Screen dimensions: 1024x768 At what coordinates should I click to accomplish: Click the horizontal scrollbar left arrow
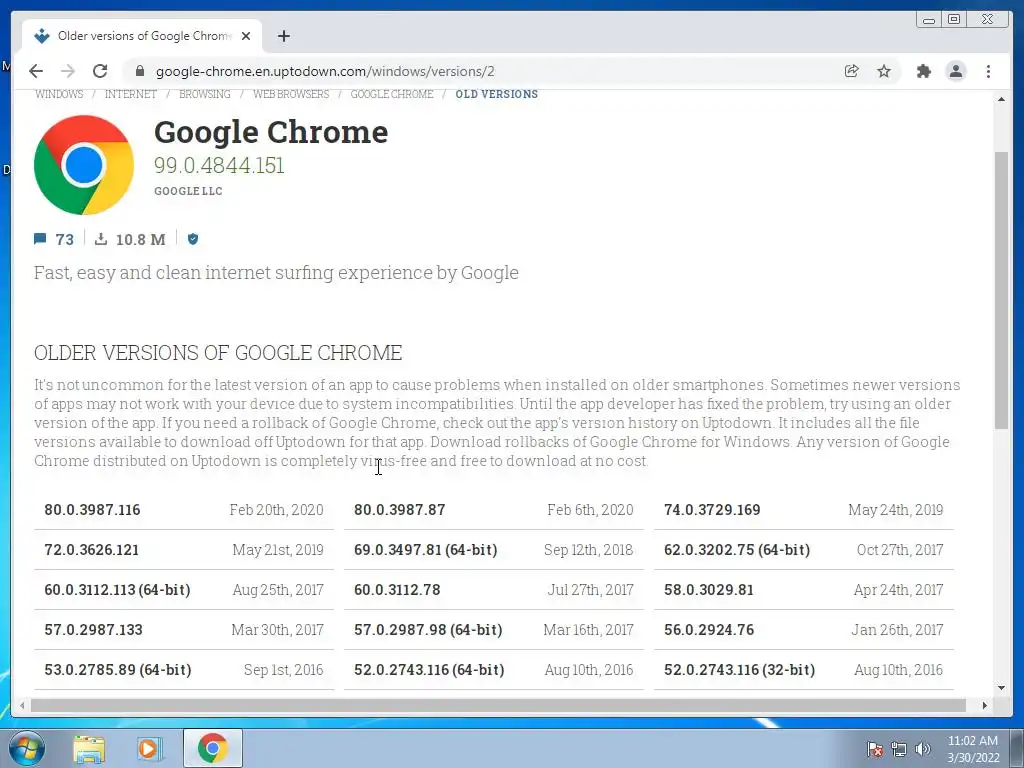[x=22, y=705]
